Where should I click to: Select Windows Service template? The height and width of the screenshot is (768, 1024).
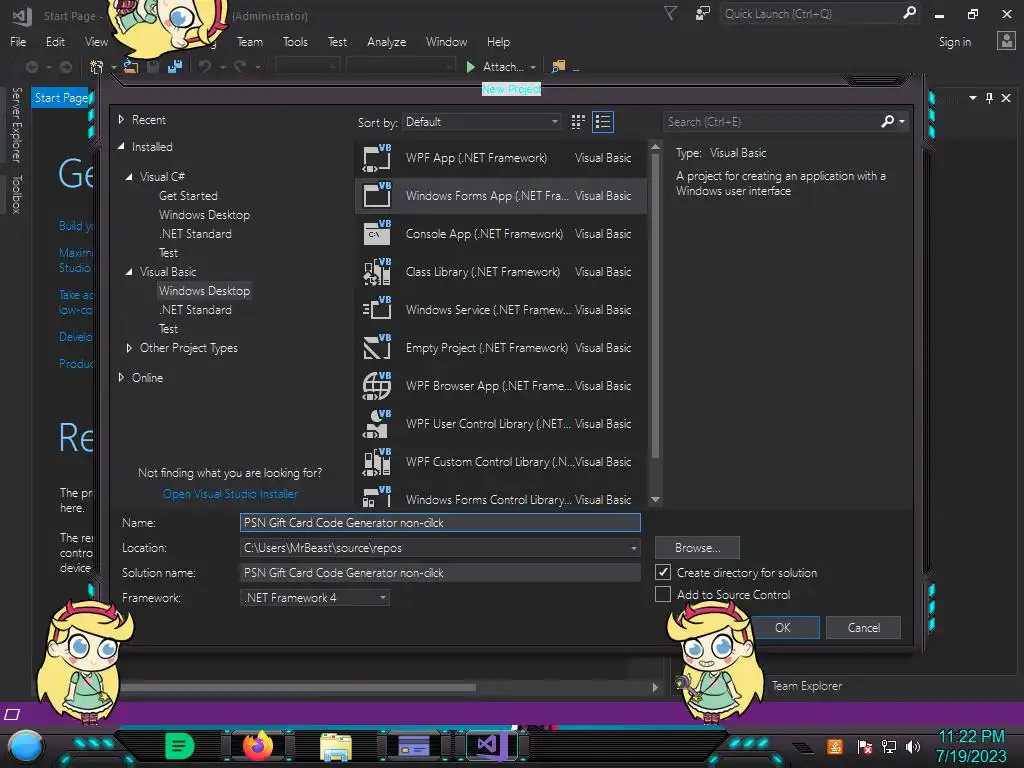click(500, 310)
